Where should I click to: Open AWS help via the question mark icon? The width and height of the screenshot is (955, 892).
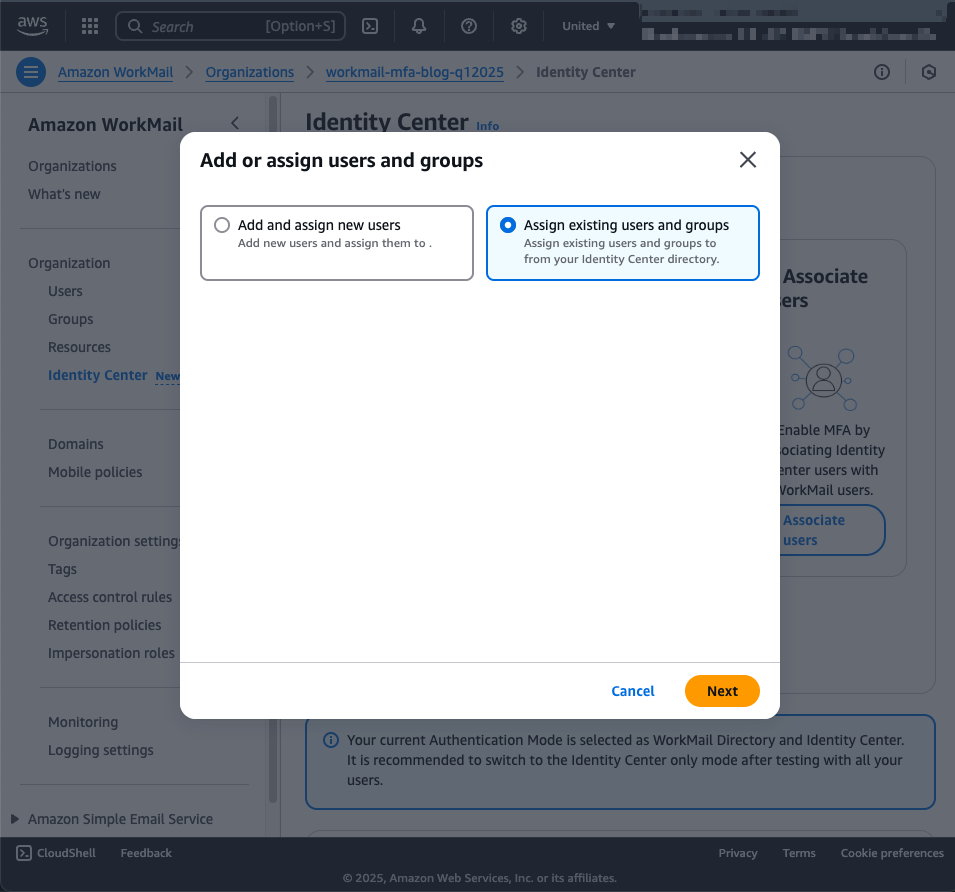point(469,25)
